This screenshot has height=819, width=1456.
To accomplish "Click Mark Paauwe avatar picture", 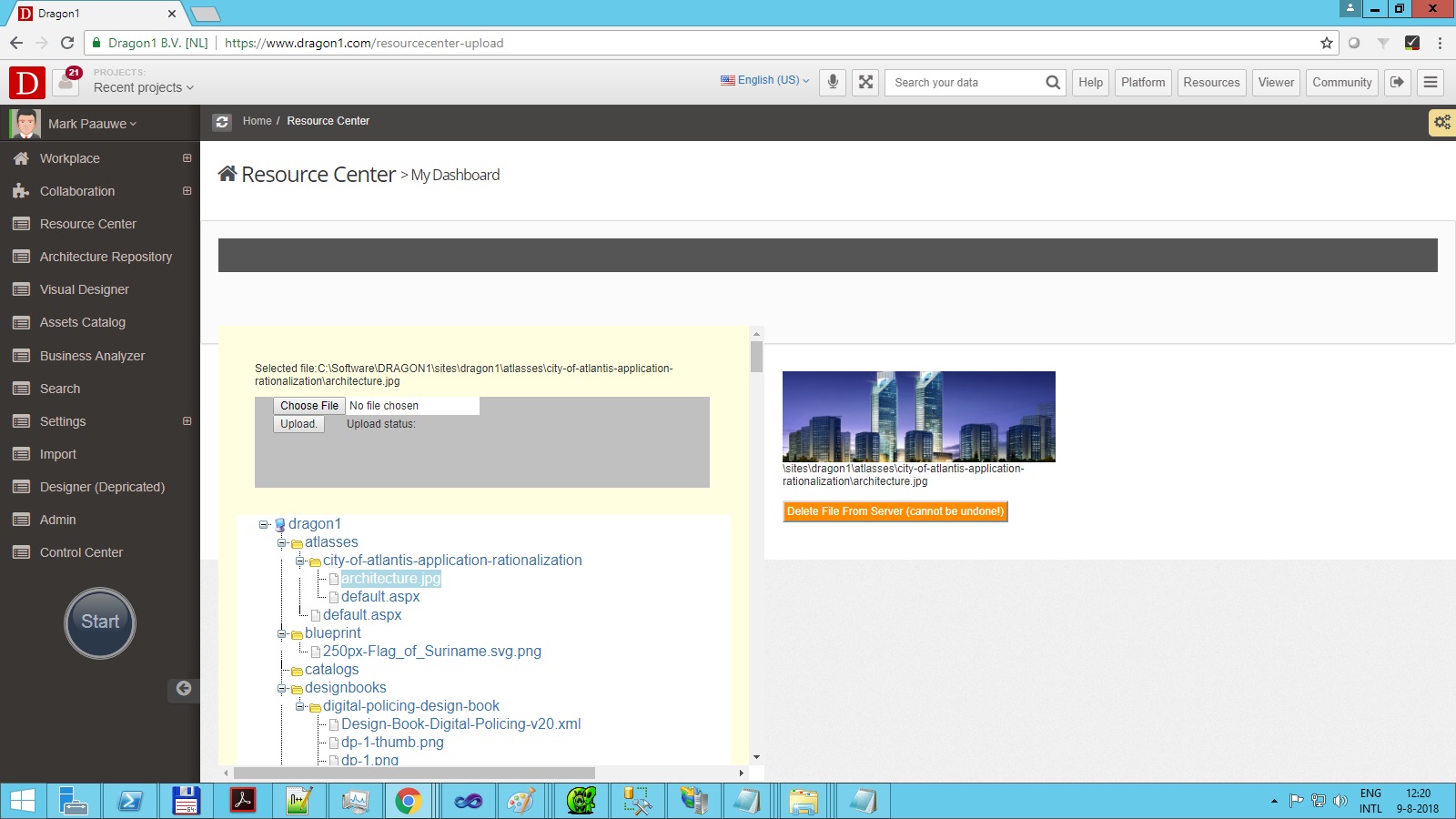I will point(25,124).
